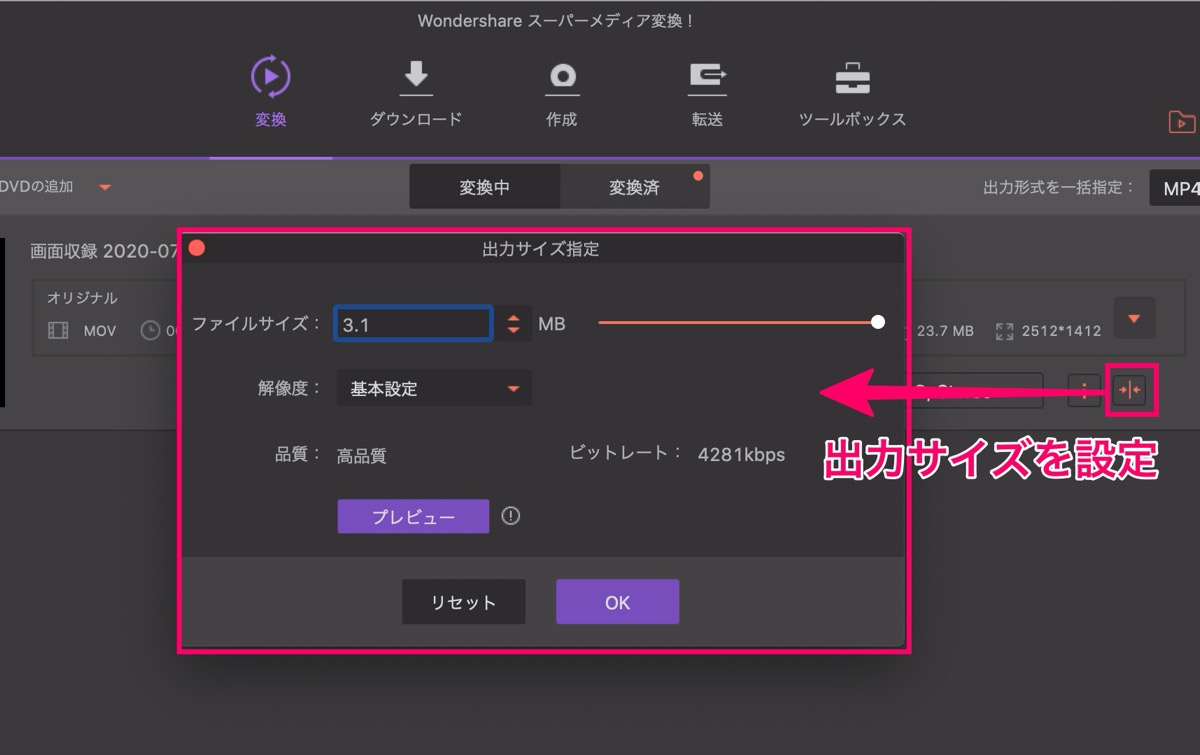Click the MOV format text
Image resolution: width=1200 pixels, height=755 pixels.
pos(100,331)
